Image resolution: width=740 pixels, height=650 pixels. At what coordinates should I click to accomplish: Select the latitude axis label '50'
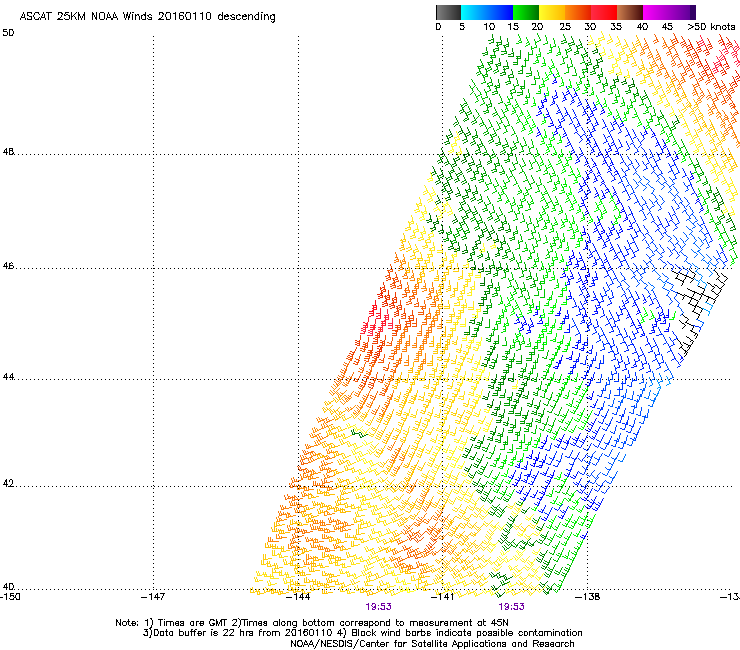pyautogui.click(x=8, y=33)
